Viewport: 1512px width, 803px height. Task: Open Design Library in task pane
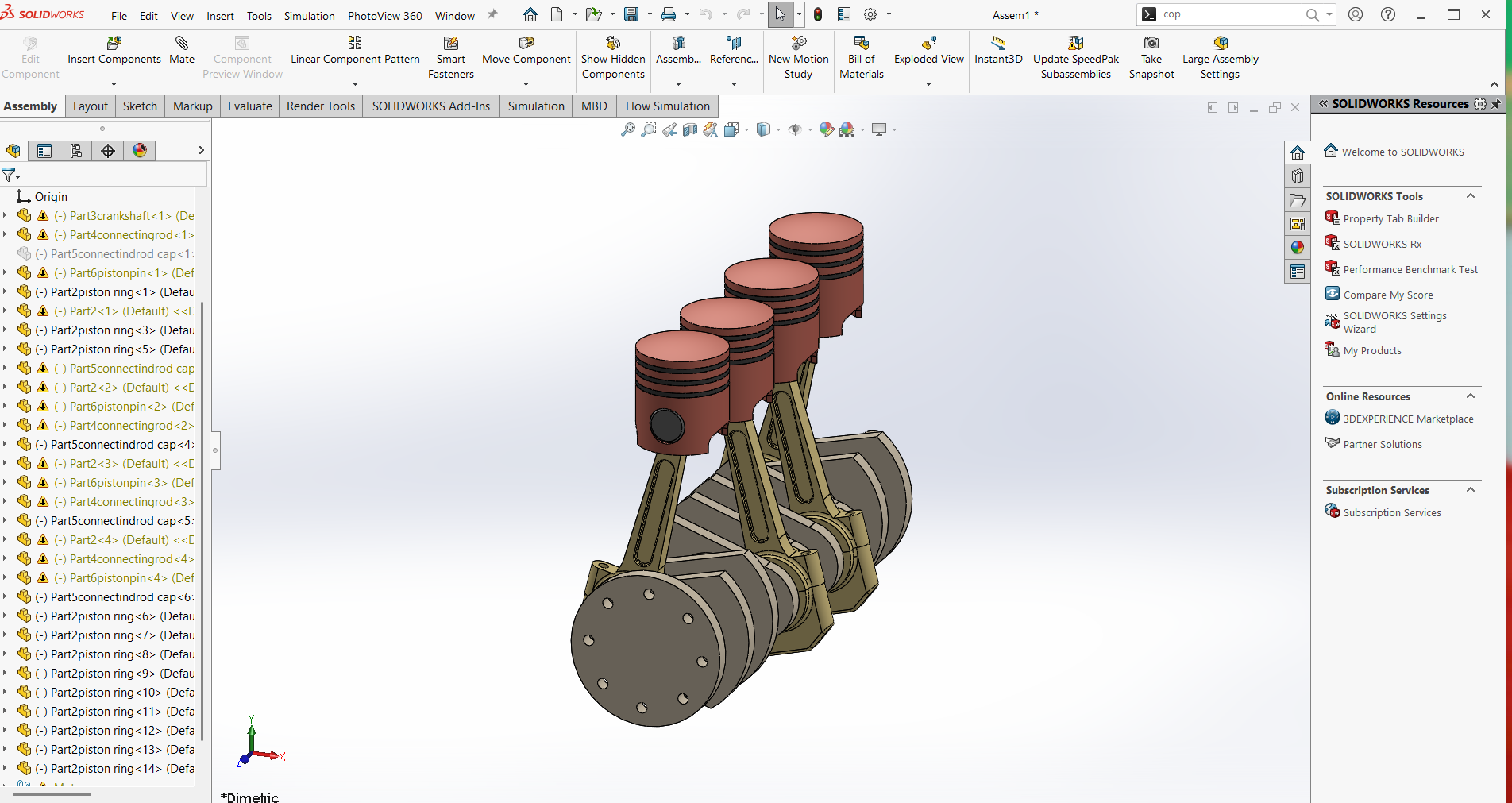pos(1298,176)
